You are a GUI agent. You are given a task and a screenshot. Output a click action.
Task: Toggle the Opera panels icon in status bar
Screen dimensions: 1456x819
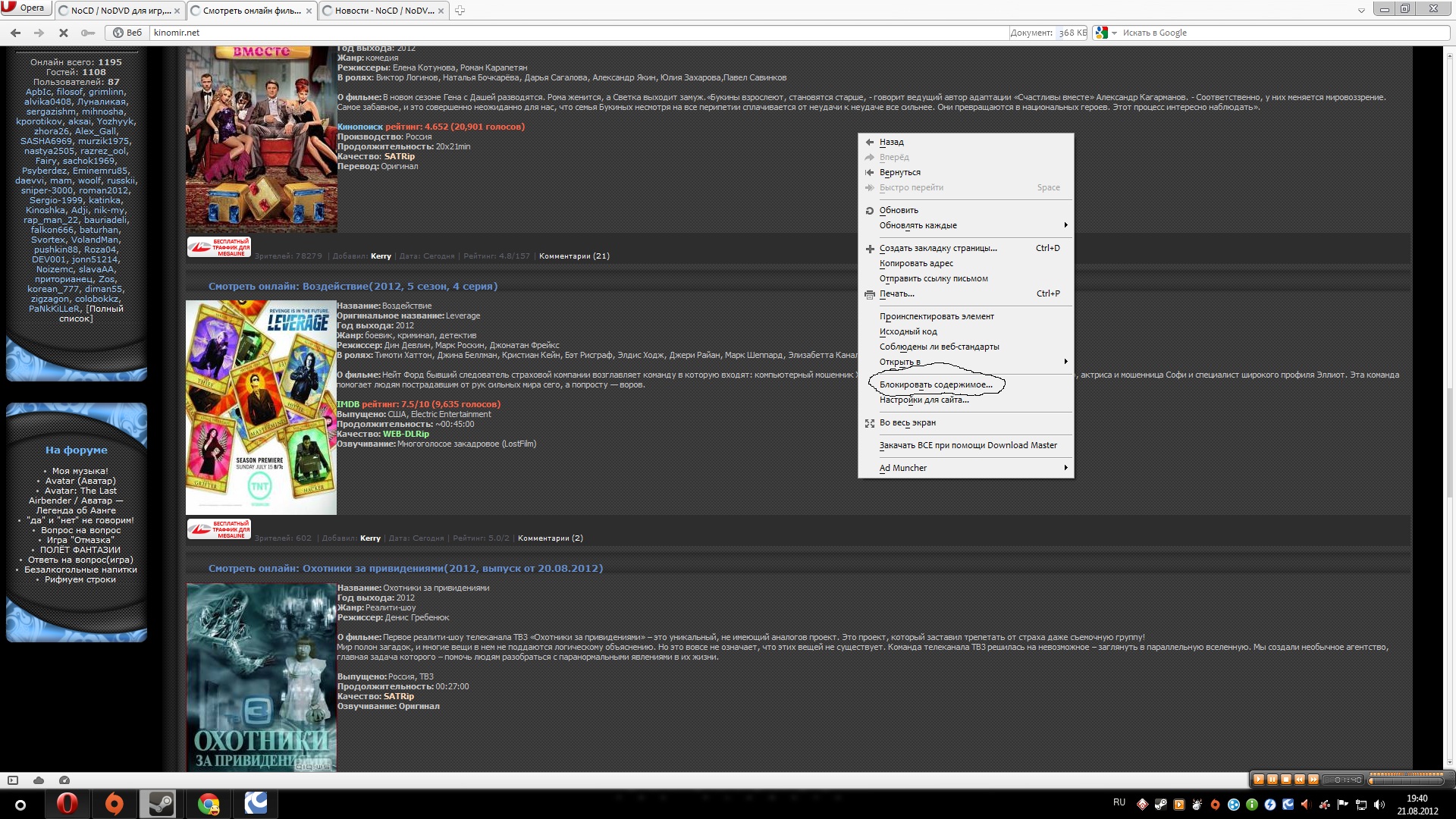click(x=13, y=780)
